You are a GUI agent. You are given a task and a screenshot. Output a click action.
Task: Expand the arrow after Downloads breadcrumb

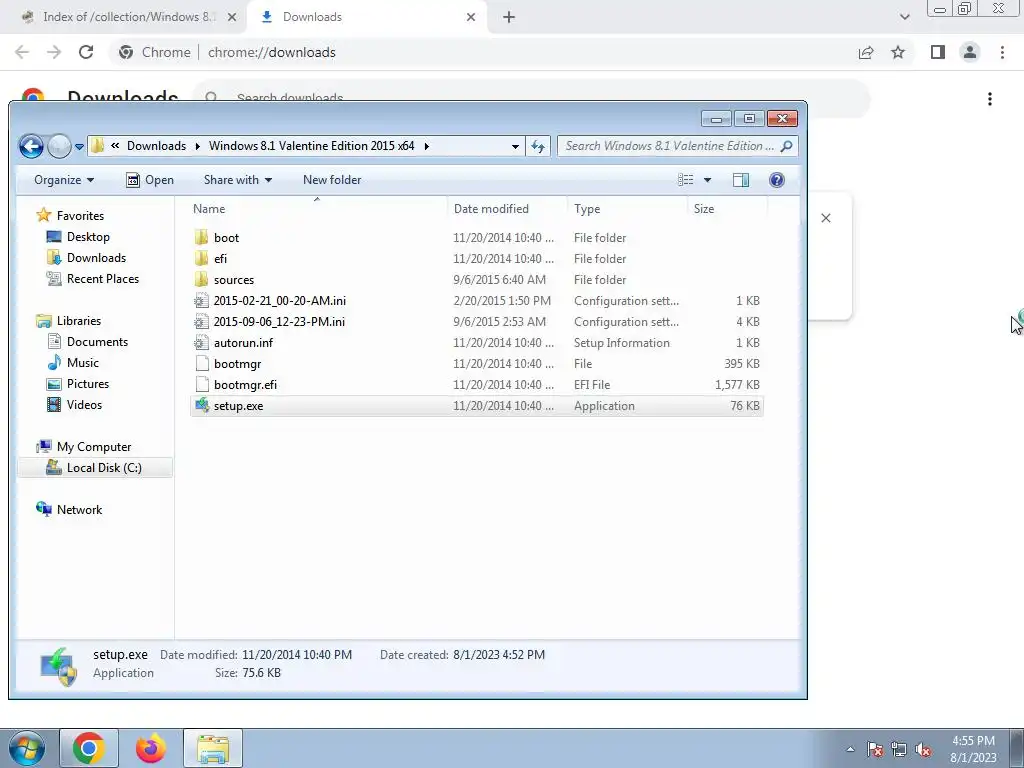click(197, 146)
